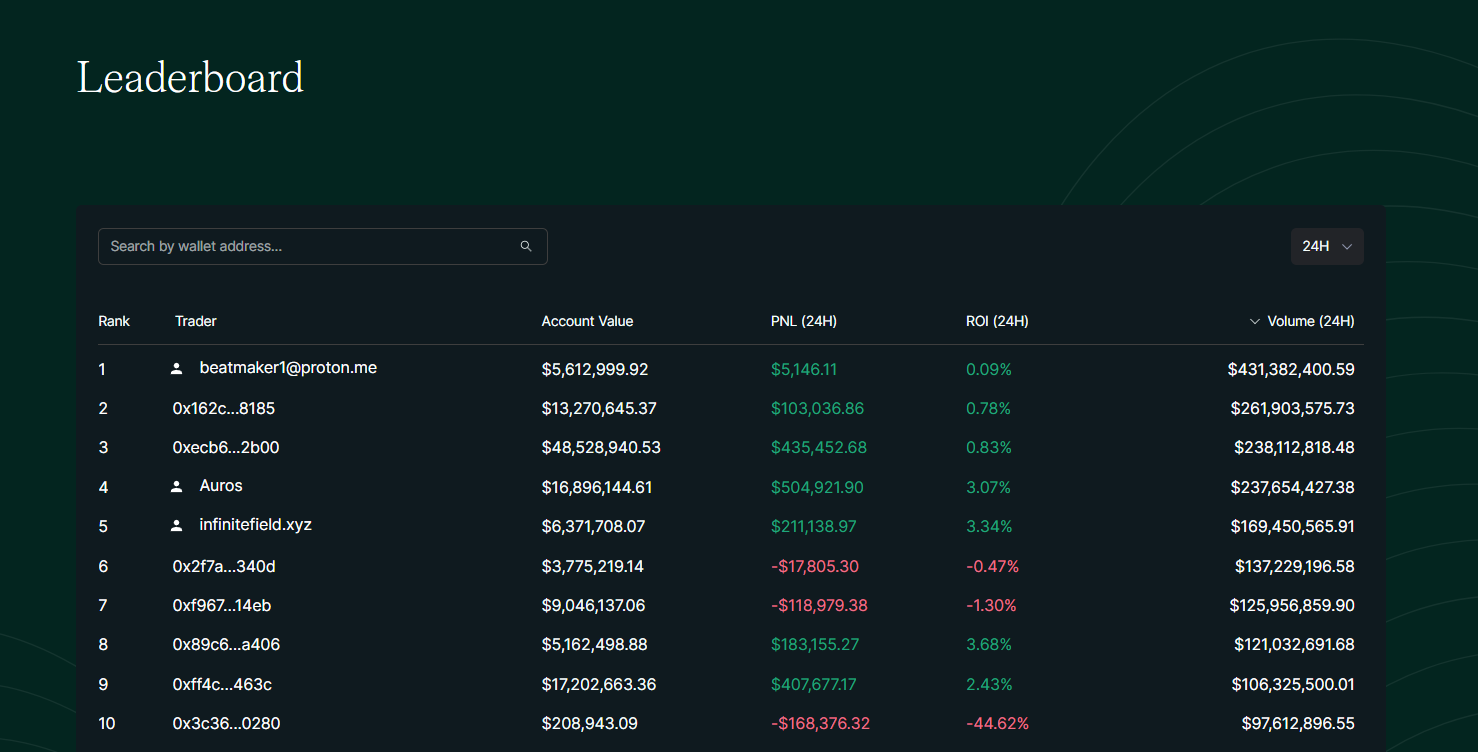Open trader 0x2f7a...340d
Screen dimensions: 1478x752
(x=224, y=566)
